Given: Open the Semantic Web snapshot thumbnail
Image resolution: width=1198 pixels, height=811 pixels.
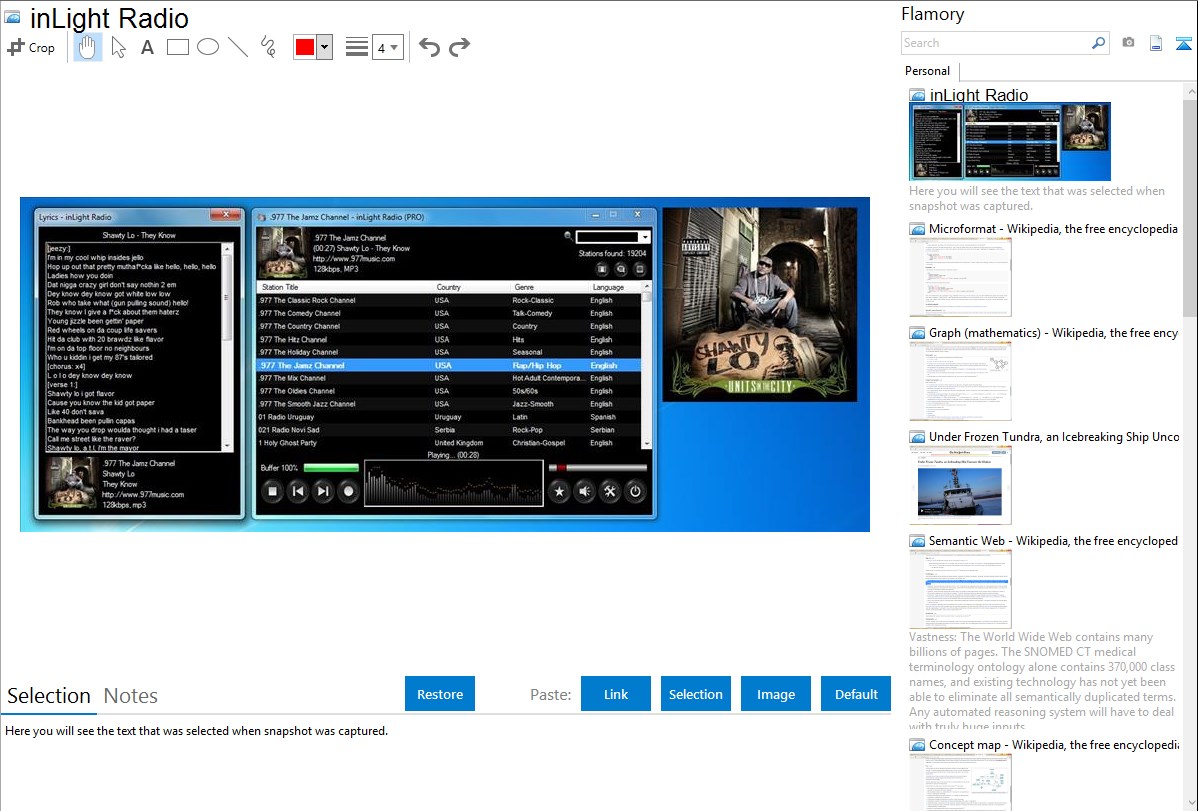Looking at the screenshot, I should pyautogui.click(x=960, y=589).
